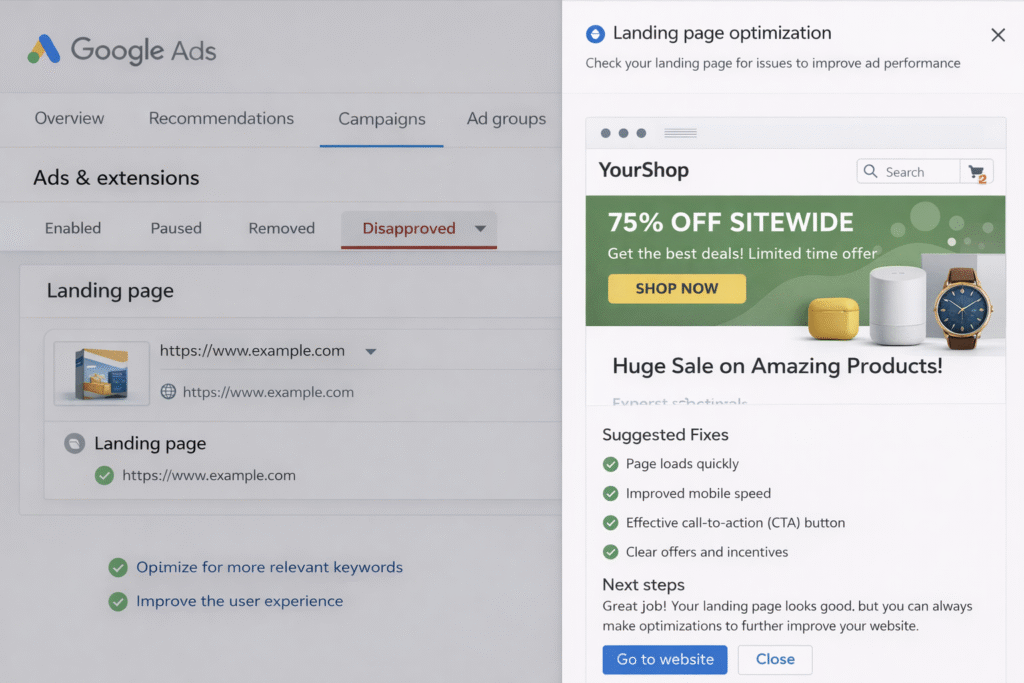Screen dimensions: 1024x683
Task: Click the globe icon beside example.com URL
Action: click(168, 392)
